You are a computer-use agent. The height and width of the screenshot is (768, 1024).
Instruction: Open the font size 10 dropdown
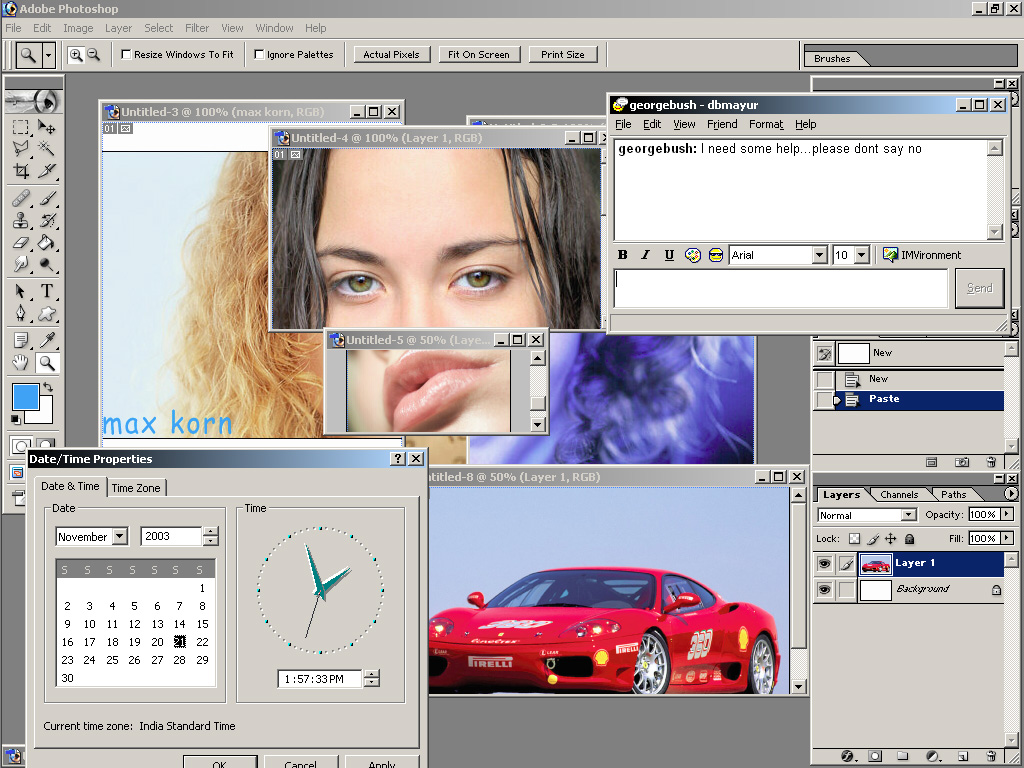click(862, 255)
